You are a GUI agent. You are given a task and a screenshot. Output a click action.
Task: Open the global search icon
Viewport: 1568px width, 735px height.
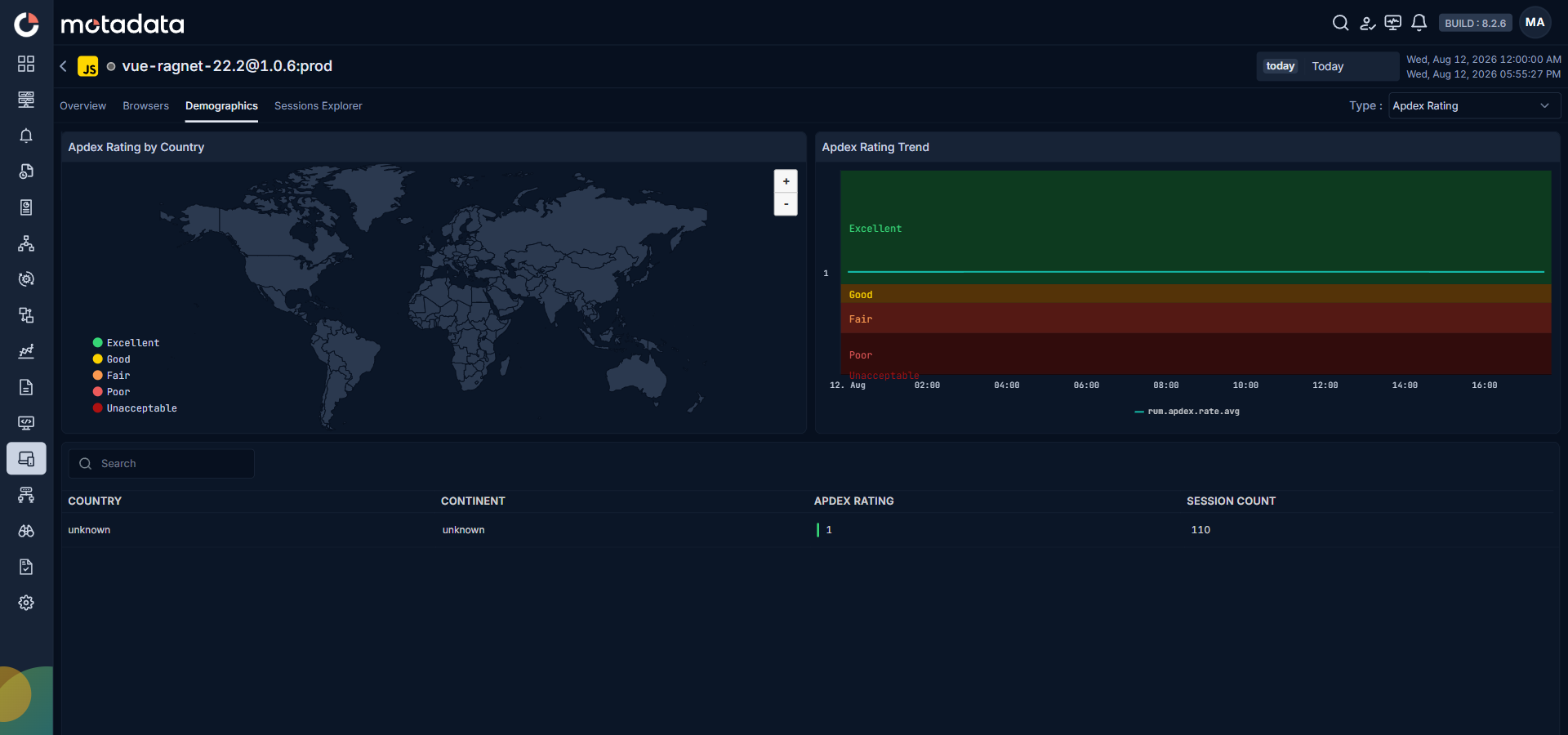(1340, 23)
